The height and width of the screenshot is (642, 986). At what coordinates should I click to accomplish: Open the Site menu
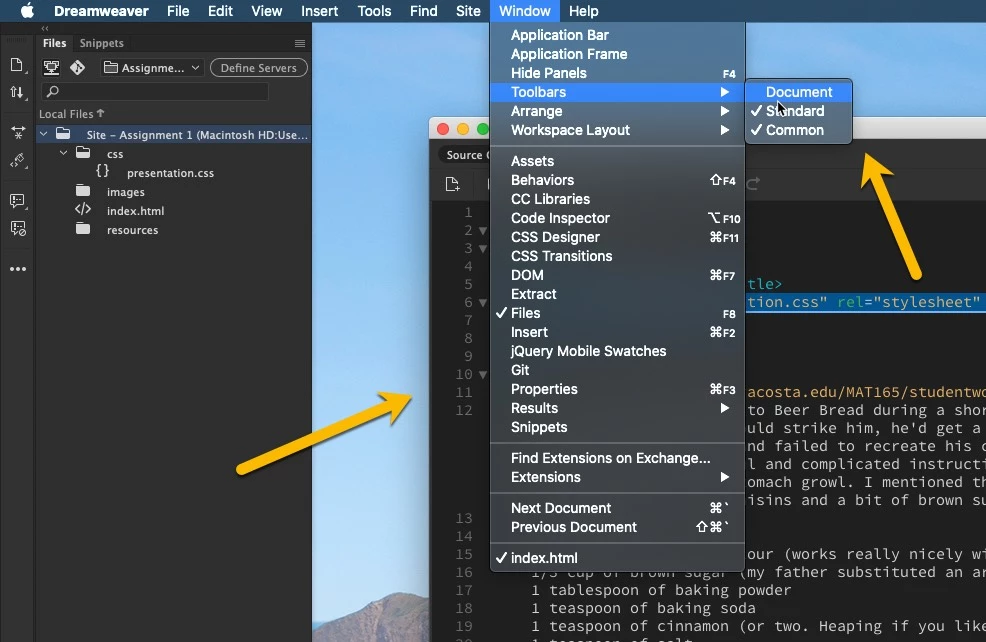(468, 11)
